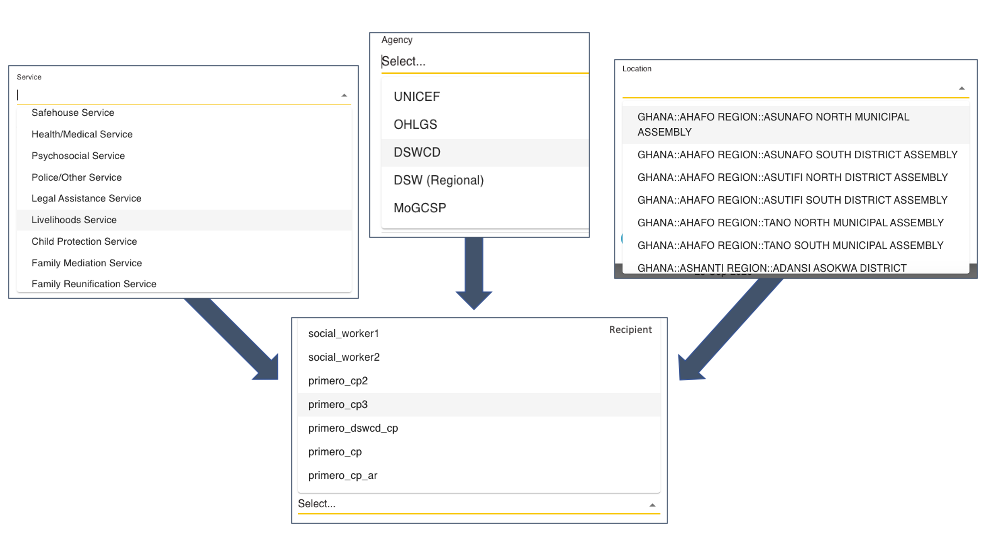Click the Service text input field
Viewport: 986px width, 555px height.
(x=176, y=95)
